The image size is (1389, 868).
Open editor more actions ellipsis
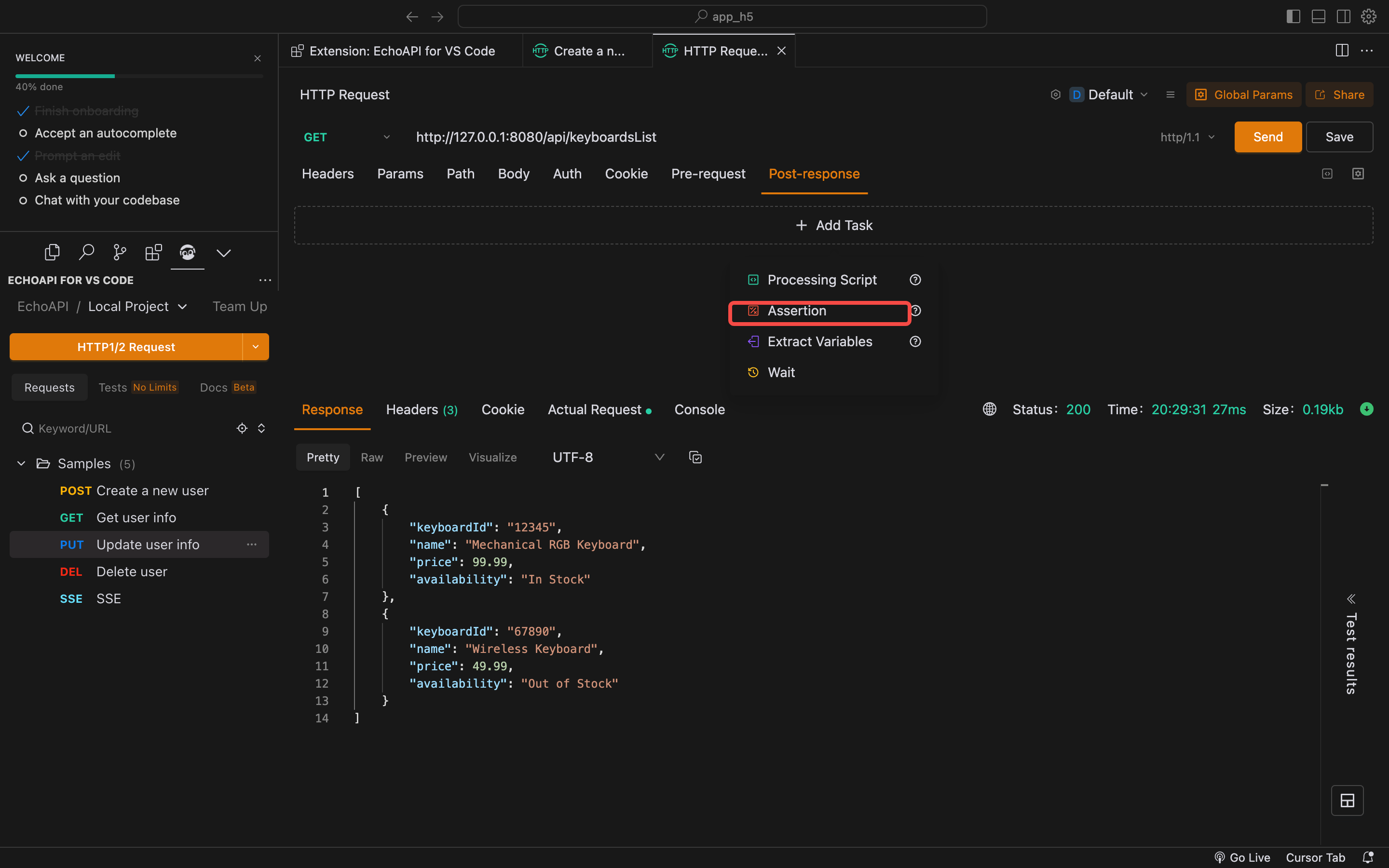pyautogui.click(x=1367, y=51)
